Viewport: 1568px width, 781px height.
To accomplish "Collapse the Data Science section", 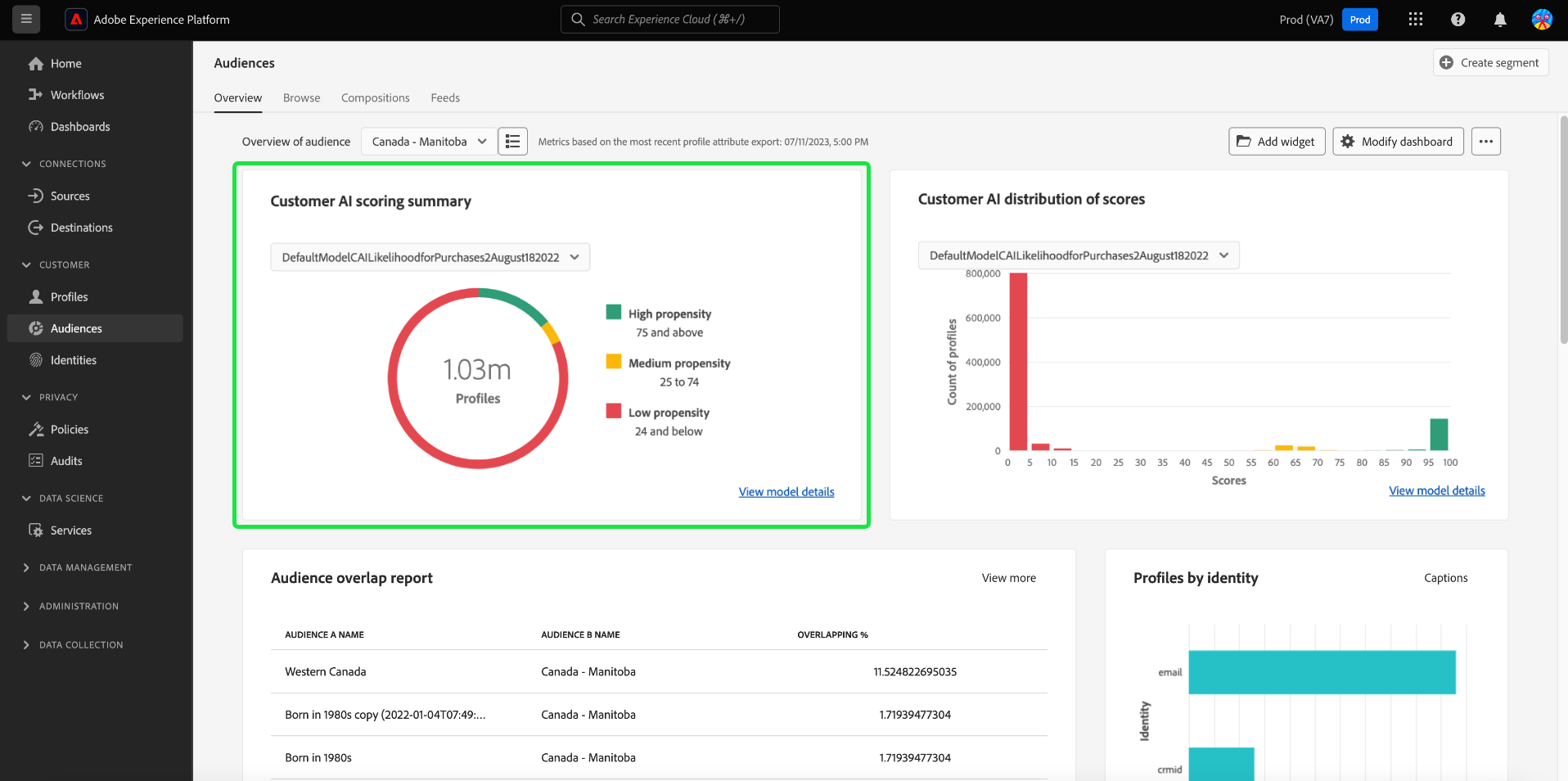I will [26, 499].
